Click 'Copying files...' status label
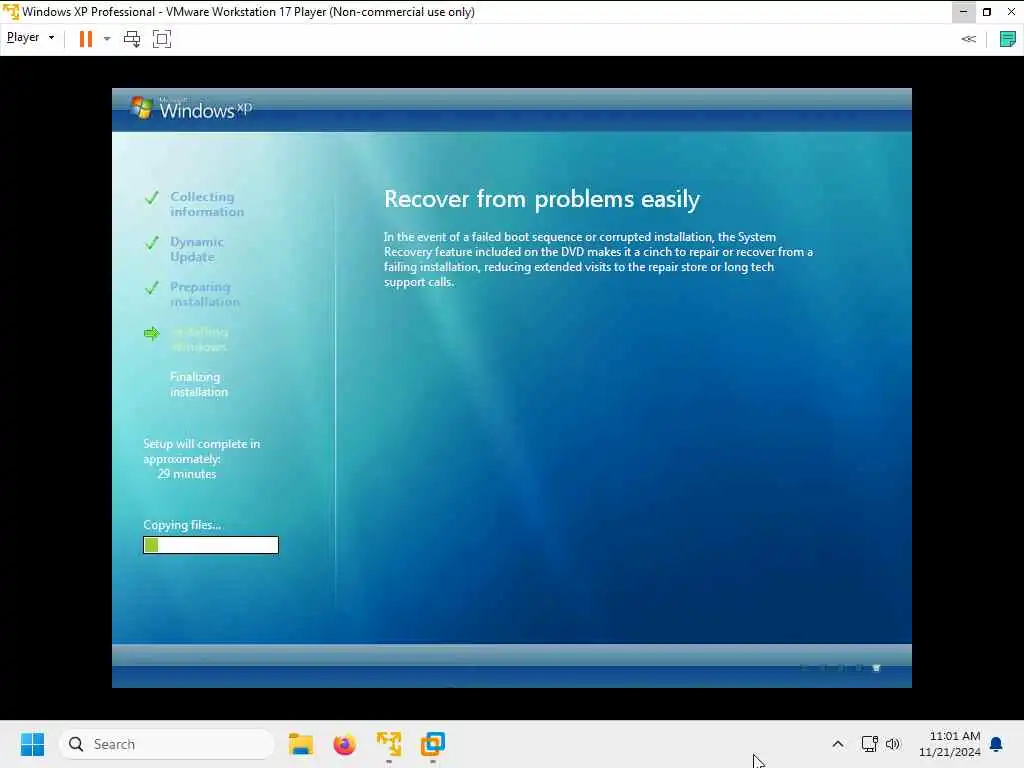The height and width of the screenshot is (768, 1024). point(182,525)
